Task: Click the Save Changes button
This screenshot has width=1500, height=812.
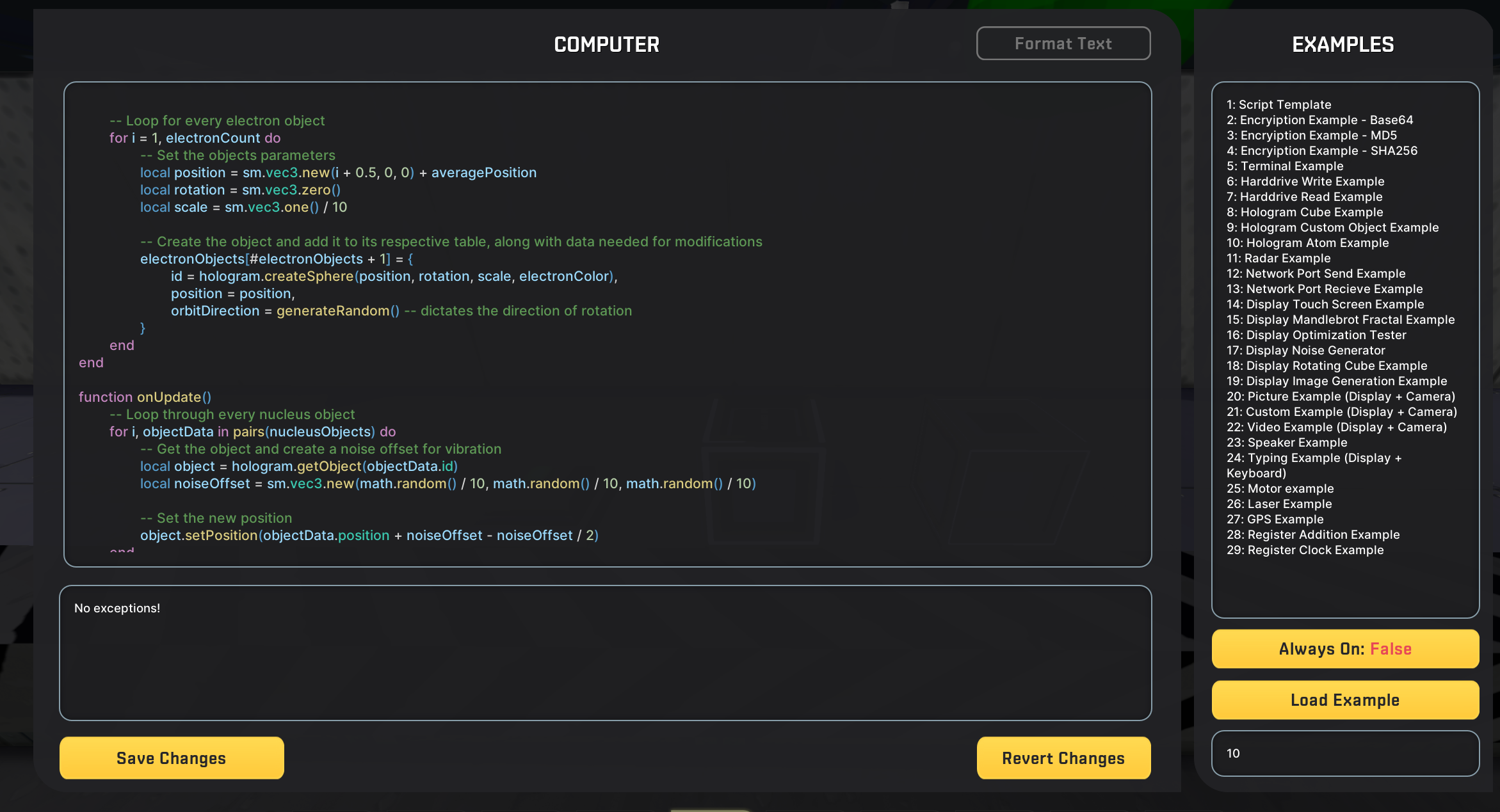Action: click(171, 758)
